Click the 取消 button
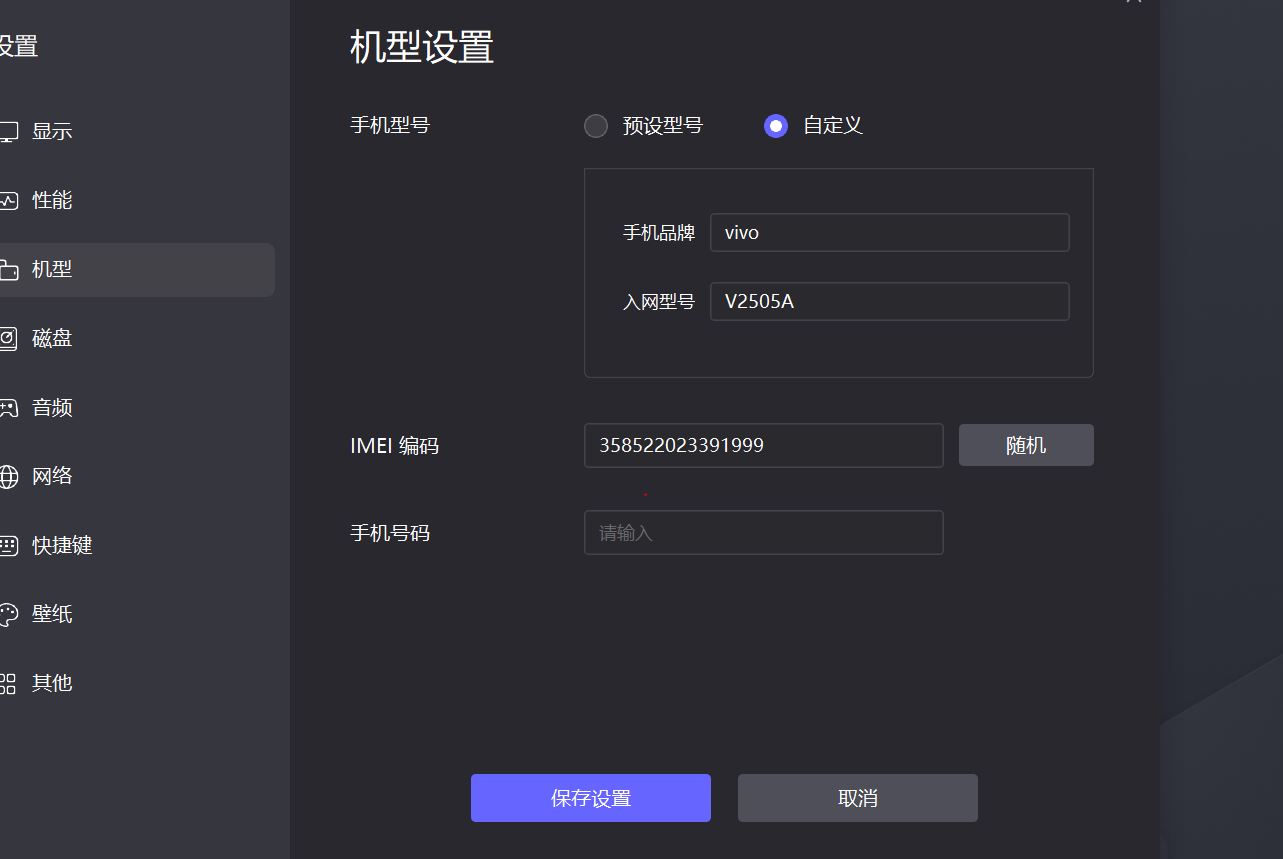1283x859 pixels. point(858,798)
